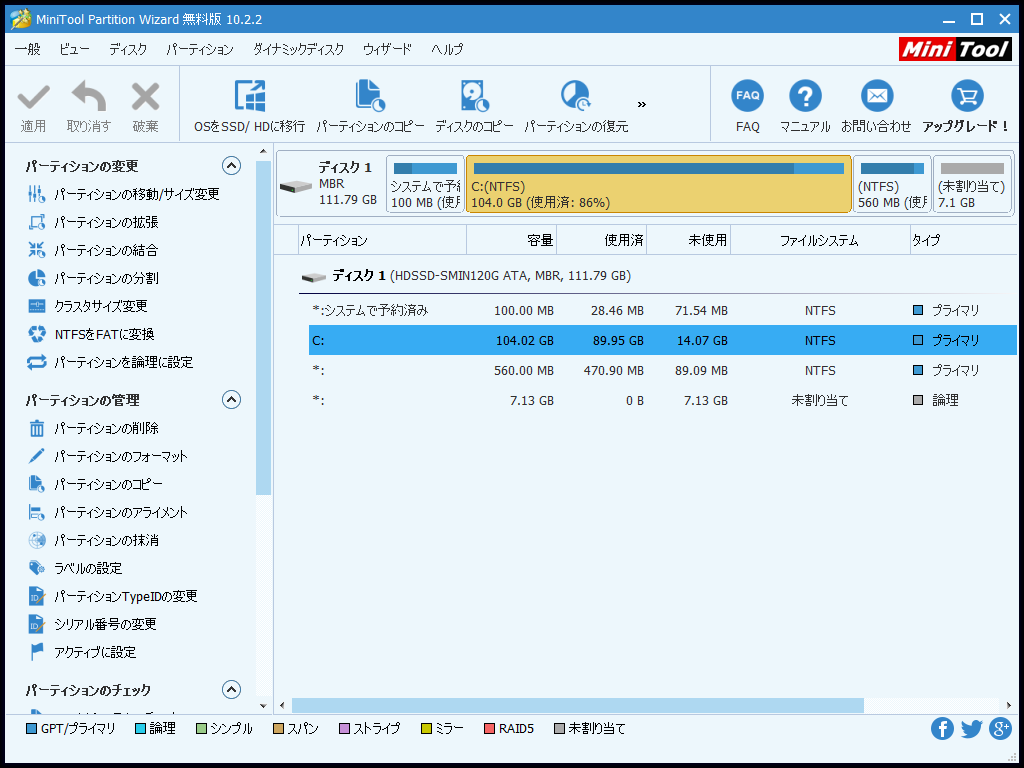Open the Google Plus icon

pyautogui.click(x=1000, y=728)
